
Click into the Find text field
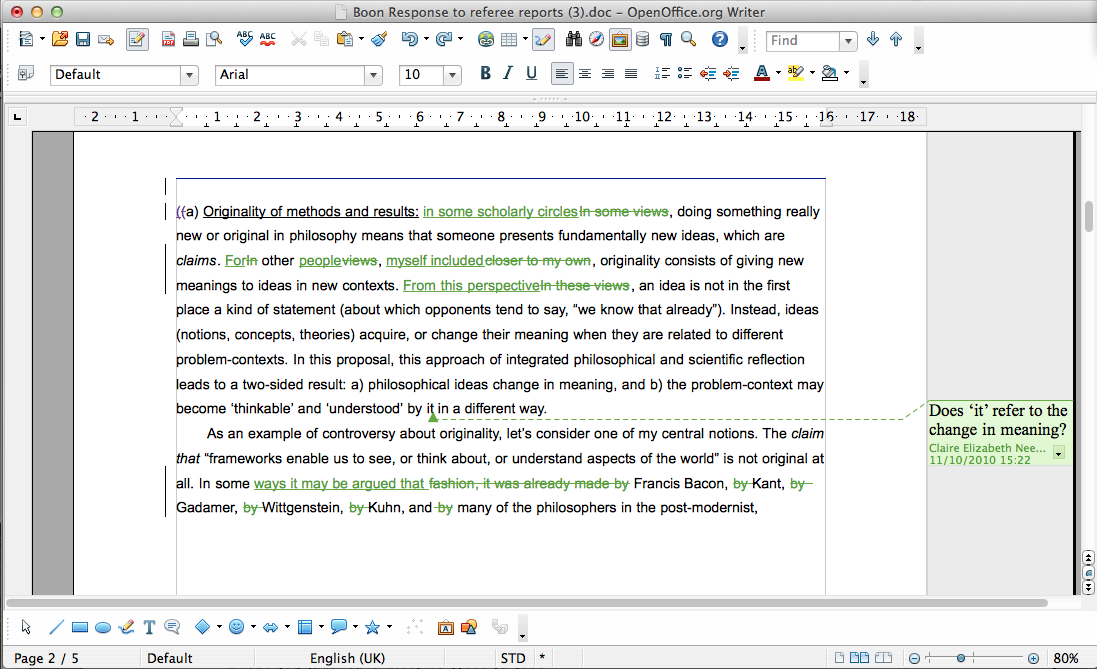(x=803, y=41)
